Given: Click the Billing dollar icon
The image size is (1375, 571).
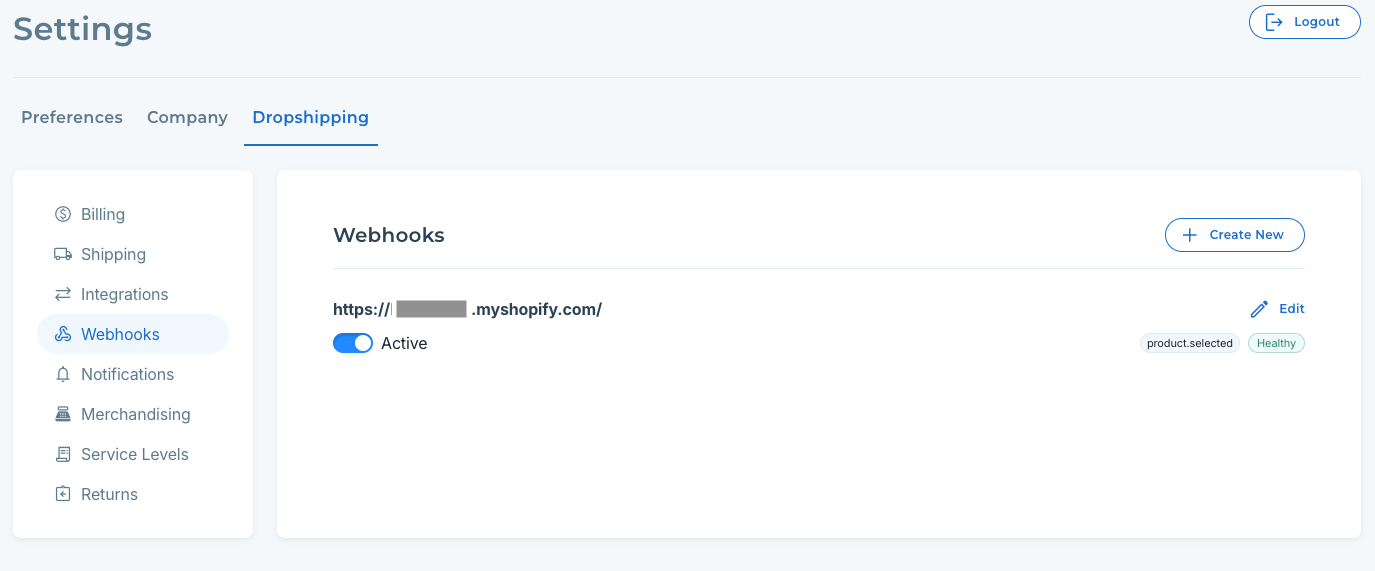Looking at the screenshot, I should [63, 214].
